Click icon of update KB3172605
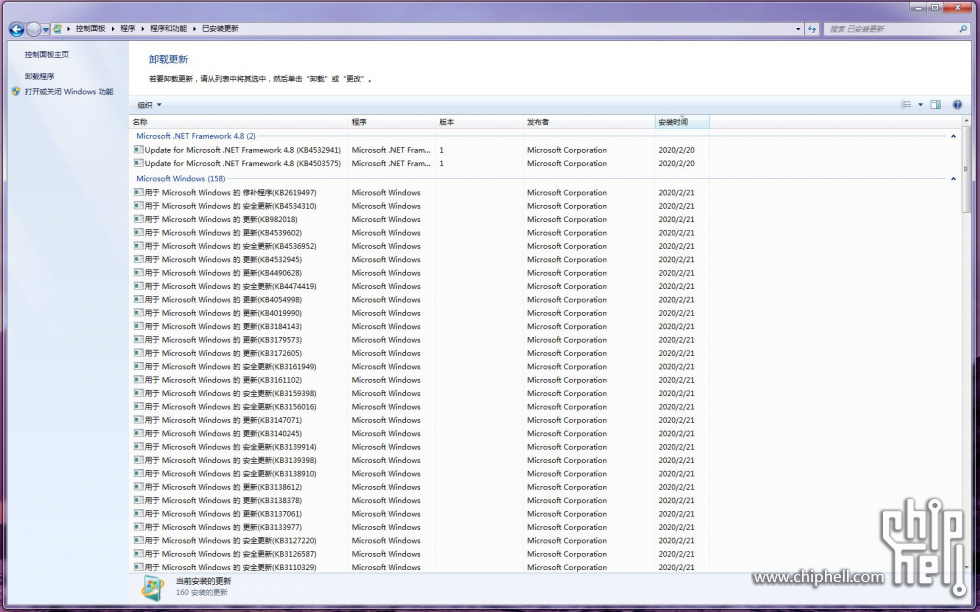 138,353
